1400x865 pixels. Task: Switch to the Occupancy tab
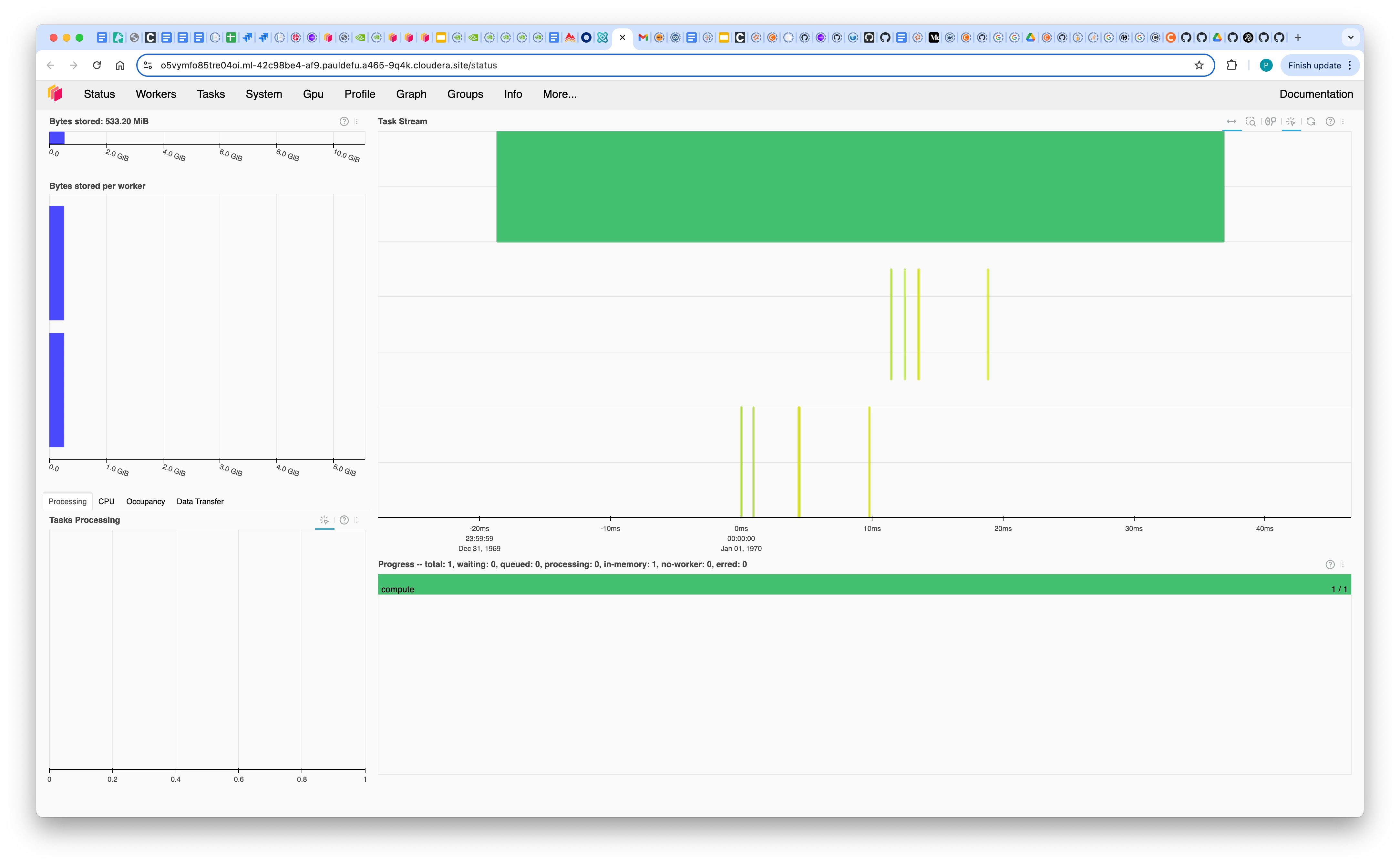tap(145, 502)
